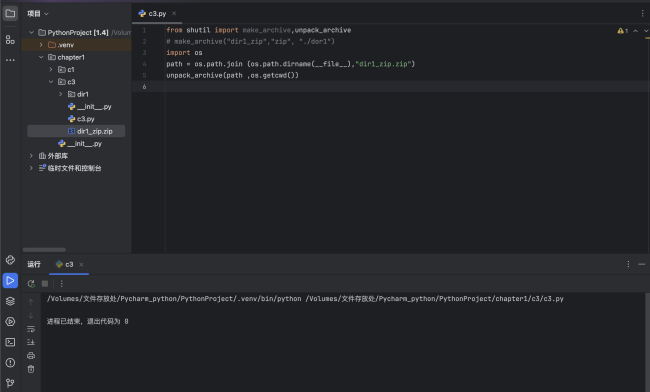Collapse the c3 package folder

tap(51, 82)
